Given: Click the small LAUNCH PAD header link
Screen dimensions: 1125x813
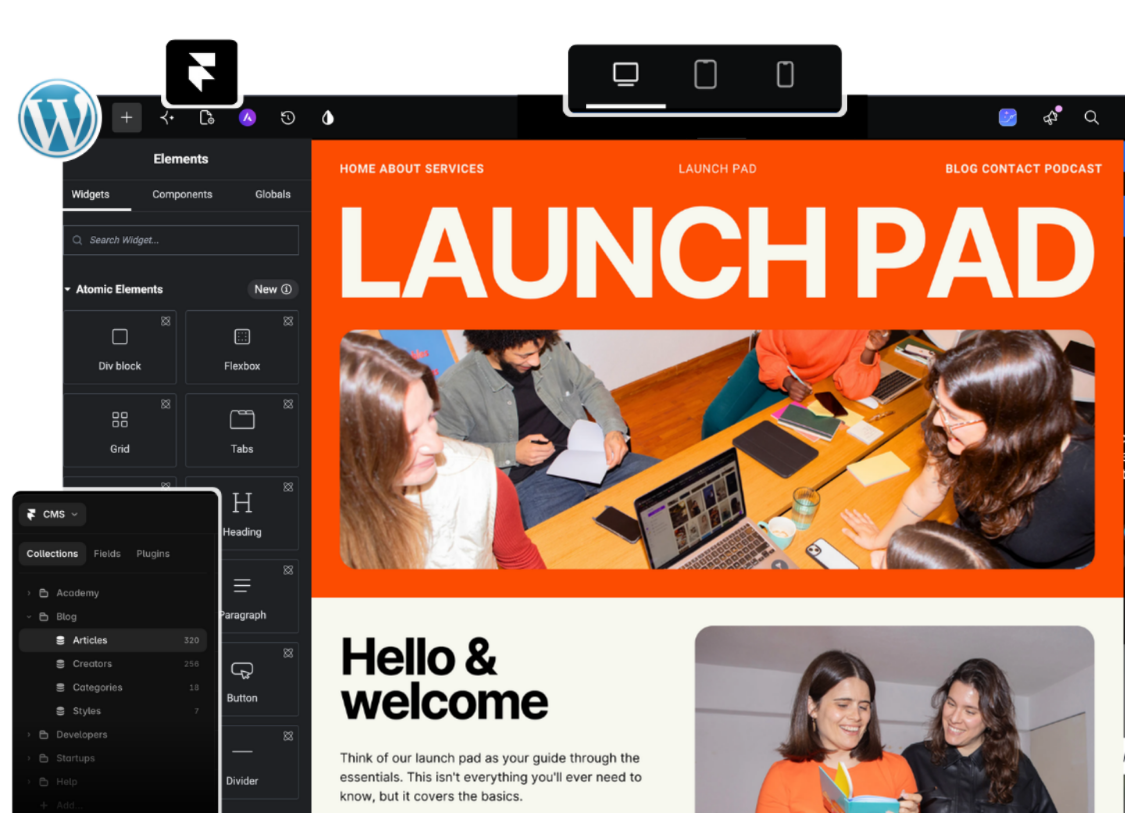Looking at the screenshot, I should click(717, 169).
